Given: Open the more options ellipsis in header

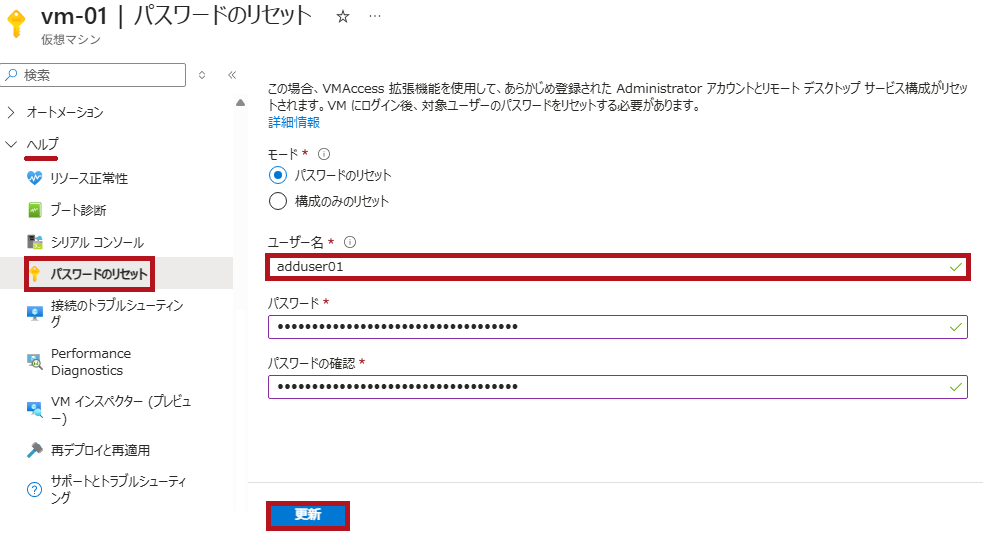Looking at the screenshot, I should pos(375,16).
